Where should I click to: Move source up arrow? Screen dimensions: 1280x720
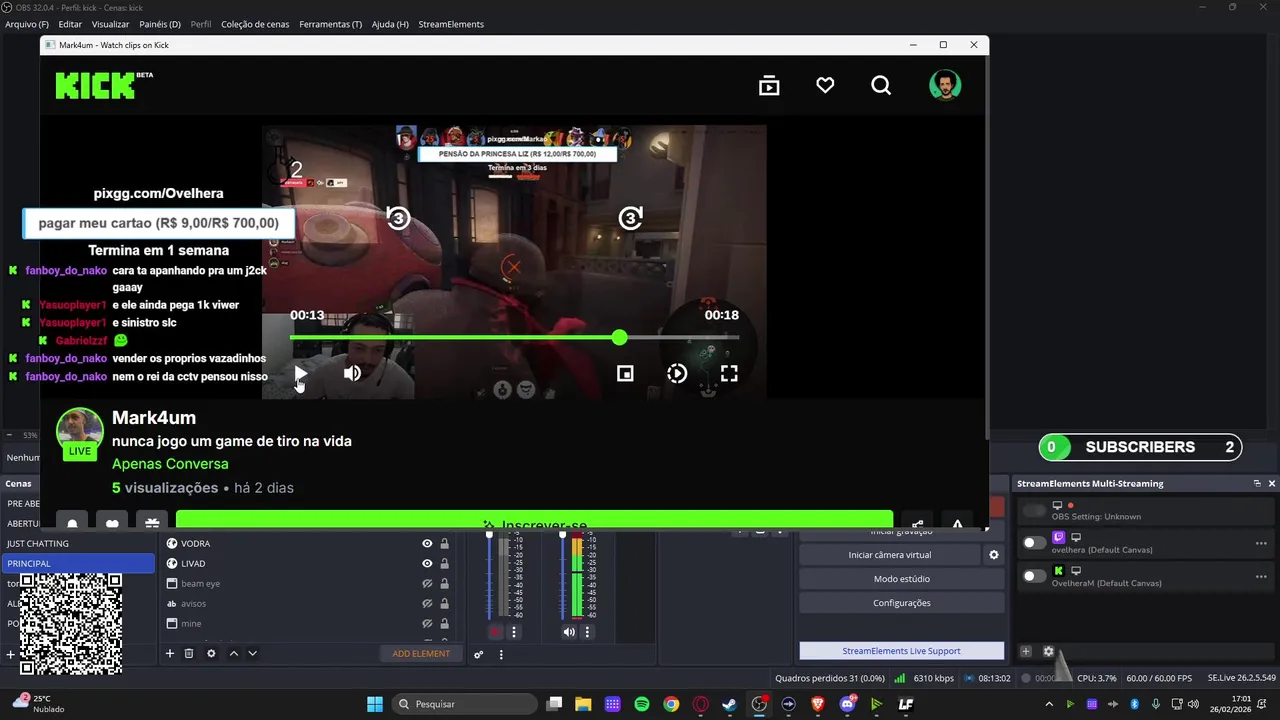[234, 653]
